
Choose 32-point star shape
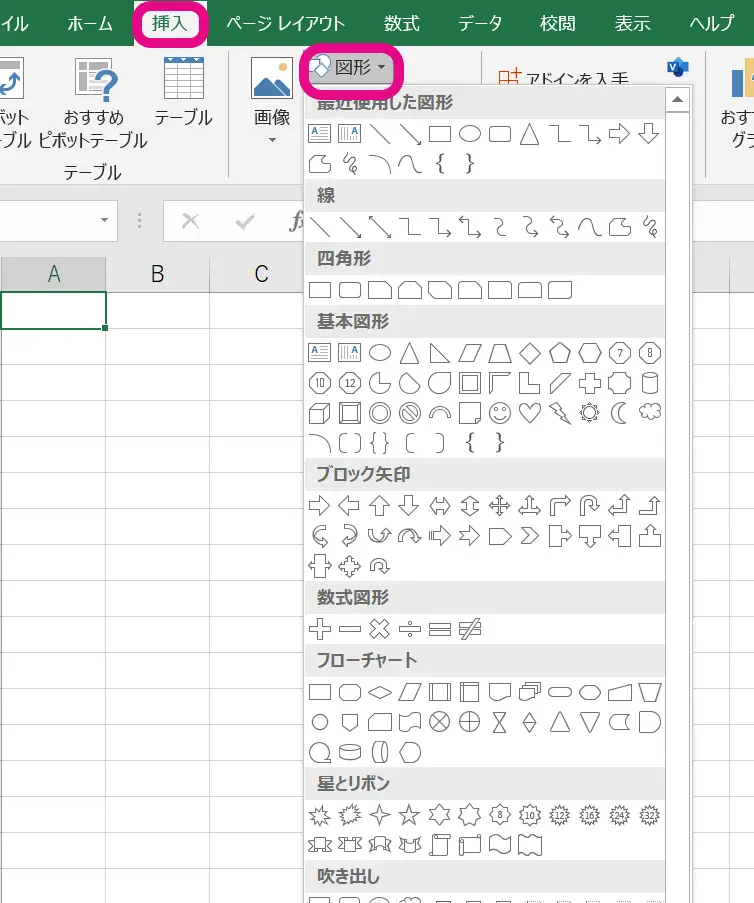point(649,815)
